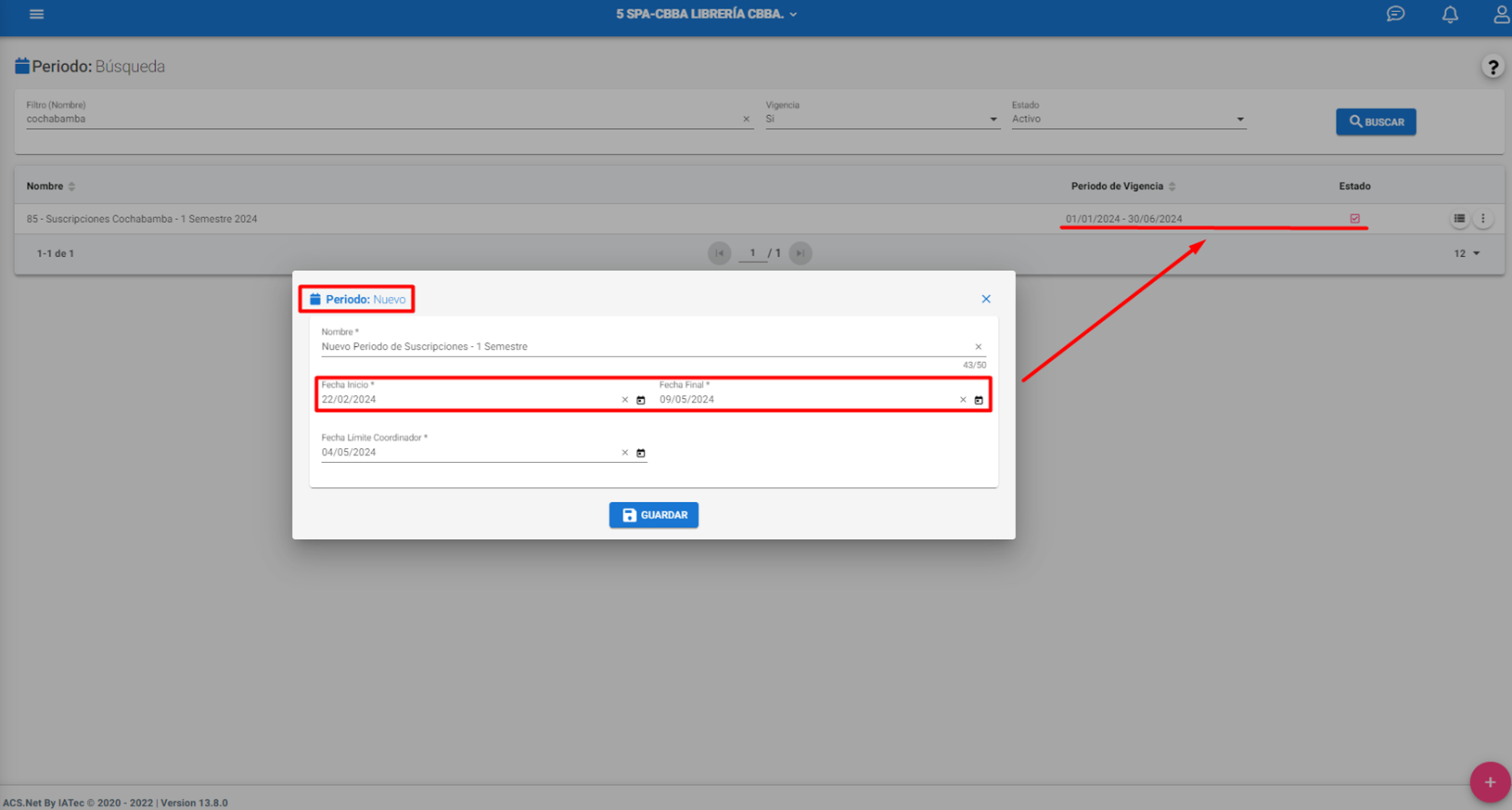The image size is (1512, 810).
Task: Click the GUARDAR save button
Action: [x=654, y=515]
